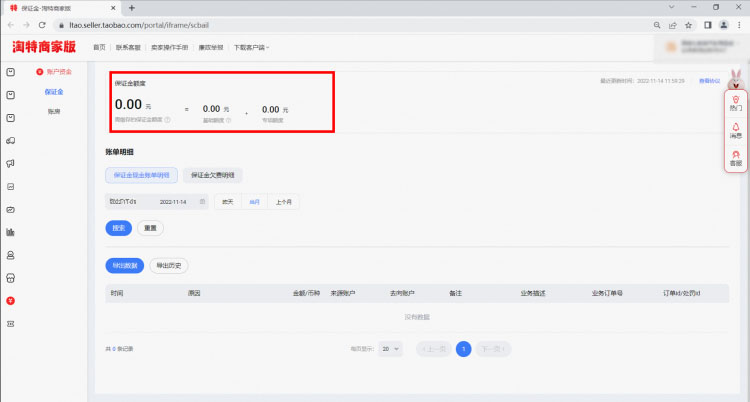
Task: View site info via the address bar lock icon
Action: tap(61, 25)
